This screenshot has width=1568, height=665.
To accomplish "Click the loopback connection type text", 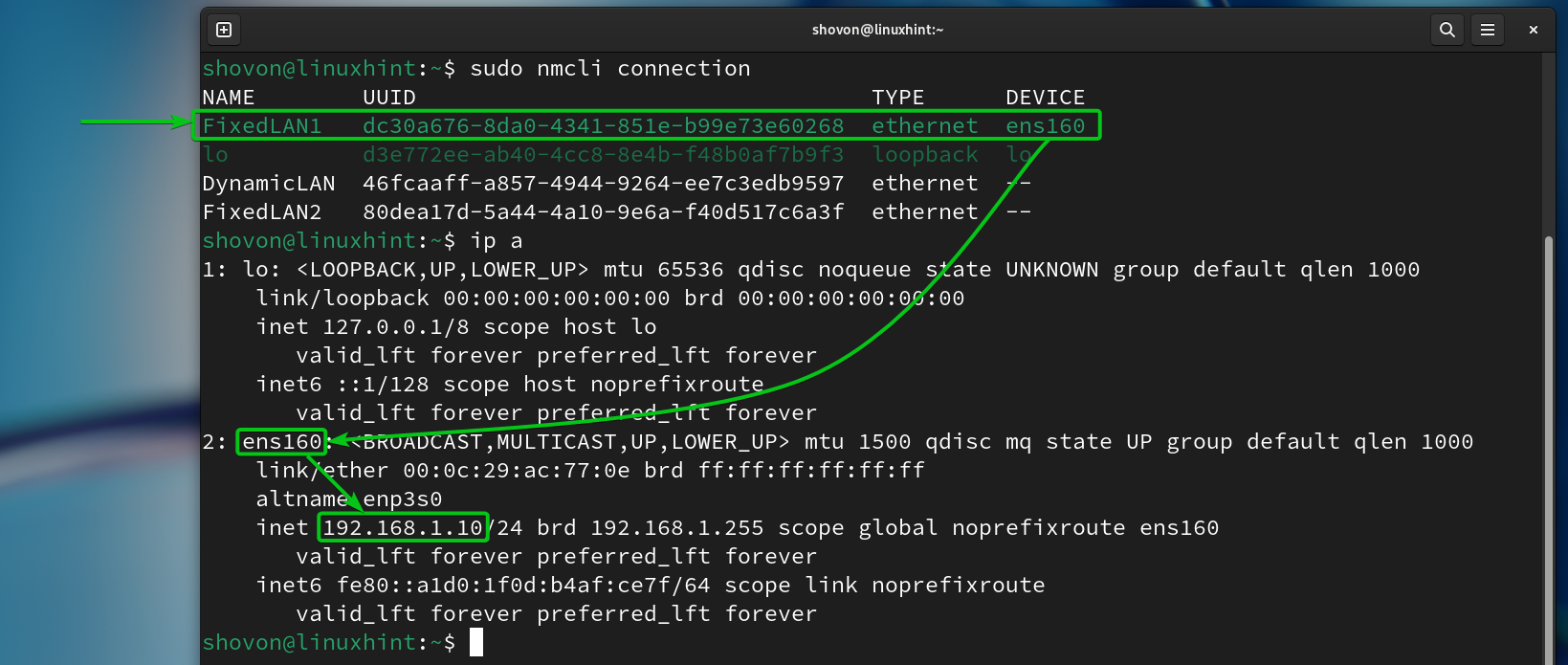I will 924,154.
